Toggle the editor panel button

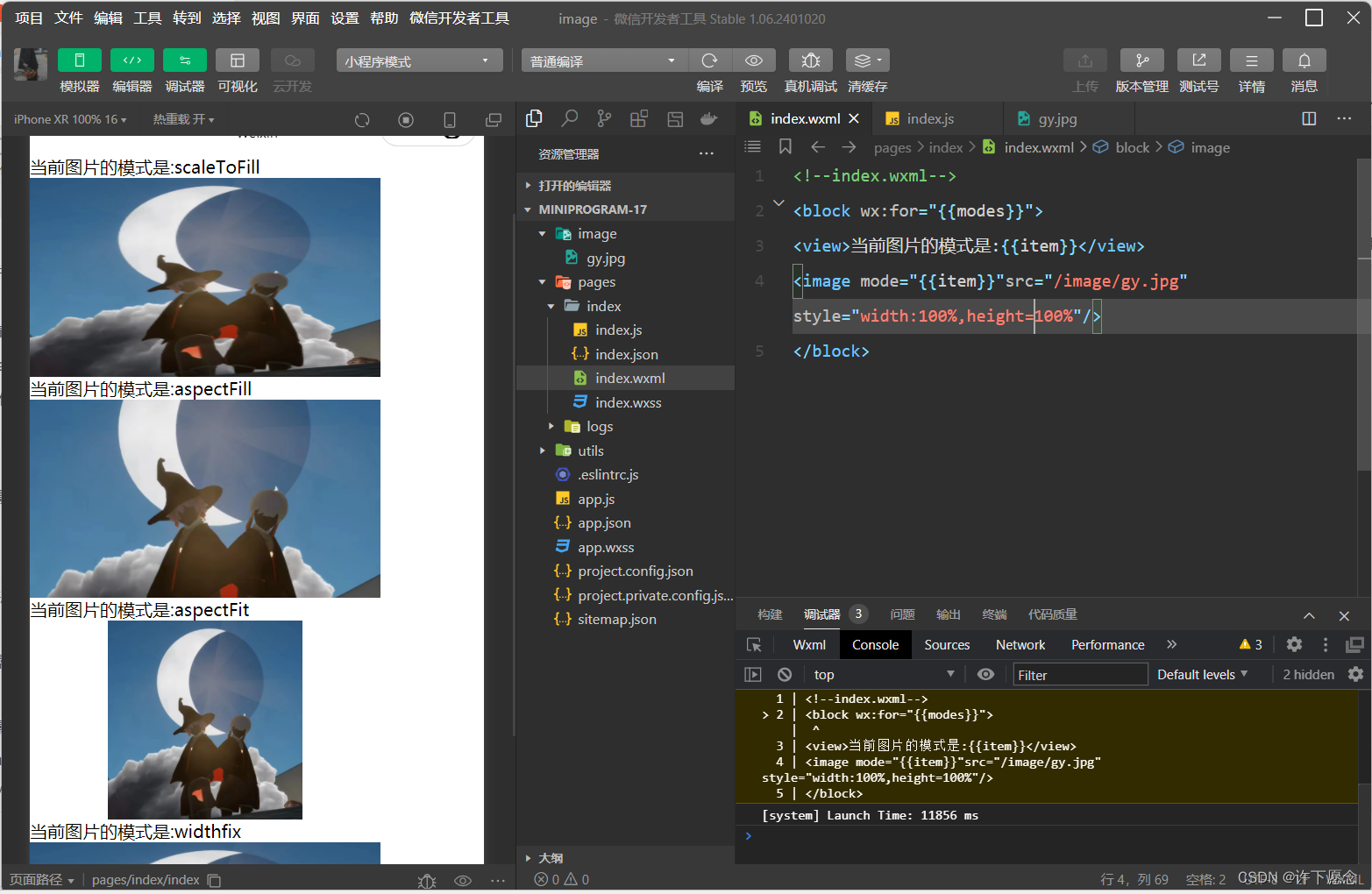[x=132, y=60]
